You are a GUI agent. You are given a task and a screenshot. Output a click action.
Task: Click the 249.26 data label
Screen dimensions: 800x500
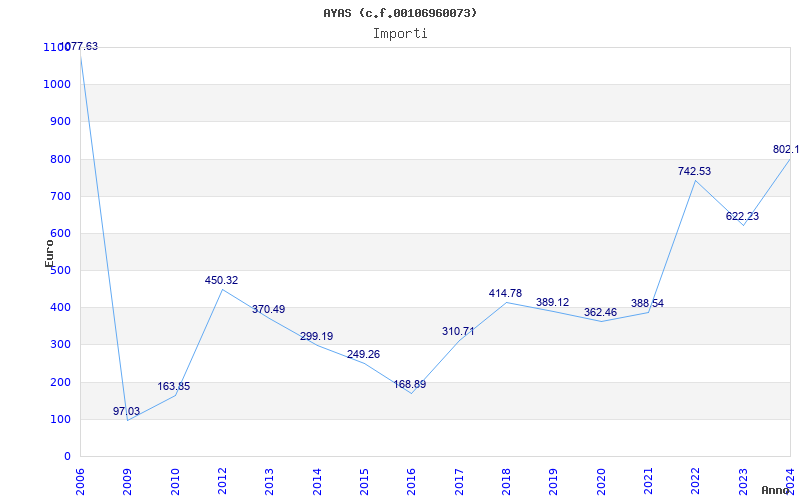[363, 354]
